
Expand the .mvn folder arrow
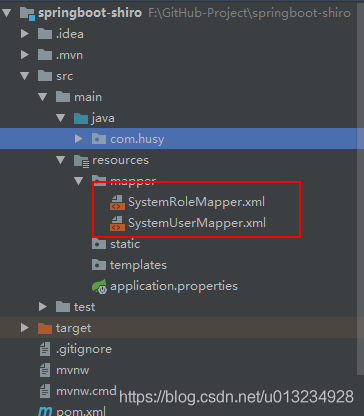pos(25,55)
